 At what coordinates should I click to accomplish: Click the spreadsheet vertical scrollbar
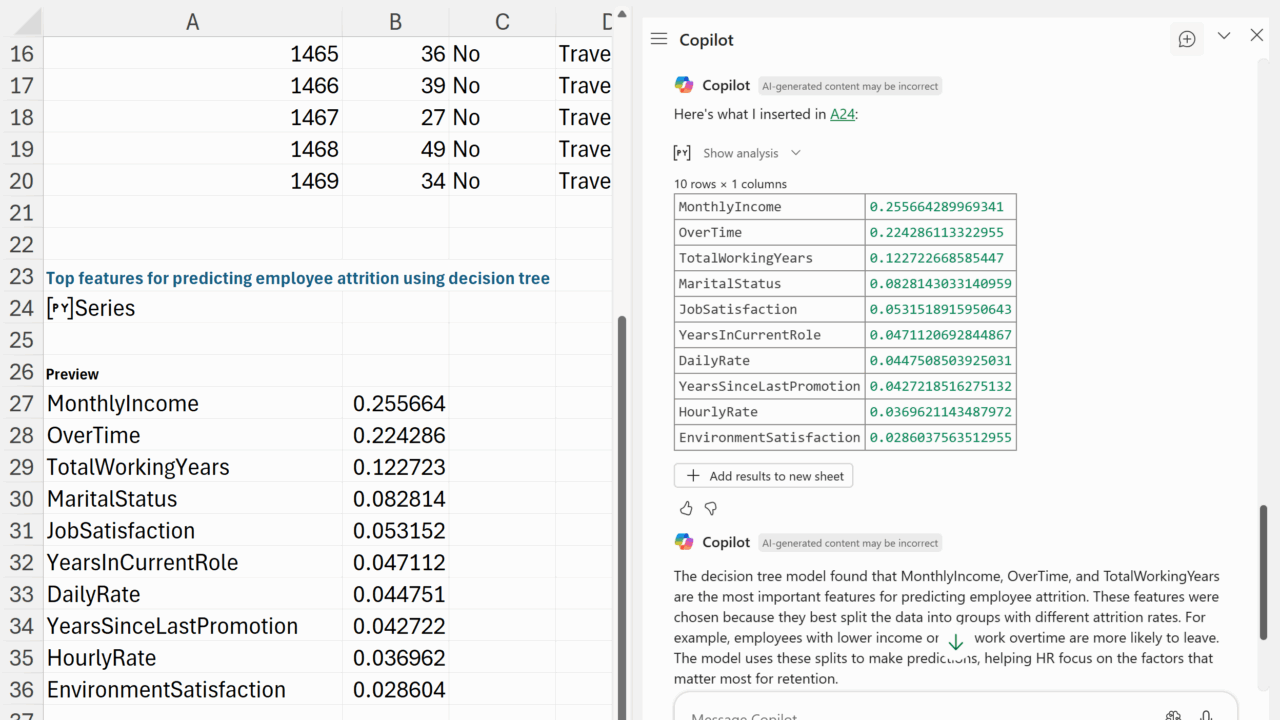(x=623, y=500)
